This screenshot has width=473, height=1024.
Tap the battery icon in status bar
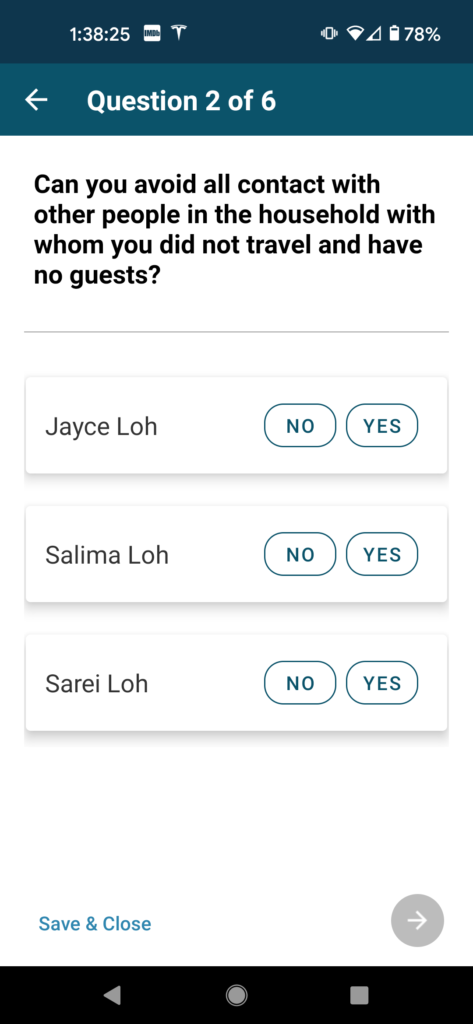(x=394, y=34)
